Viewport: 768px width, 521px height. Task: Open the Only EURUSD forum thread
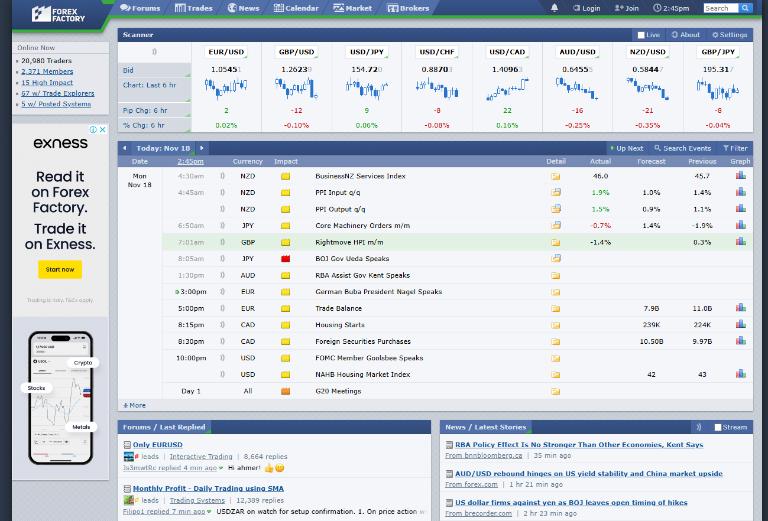157,445
